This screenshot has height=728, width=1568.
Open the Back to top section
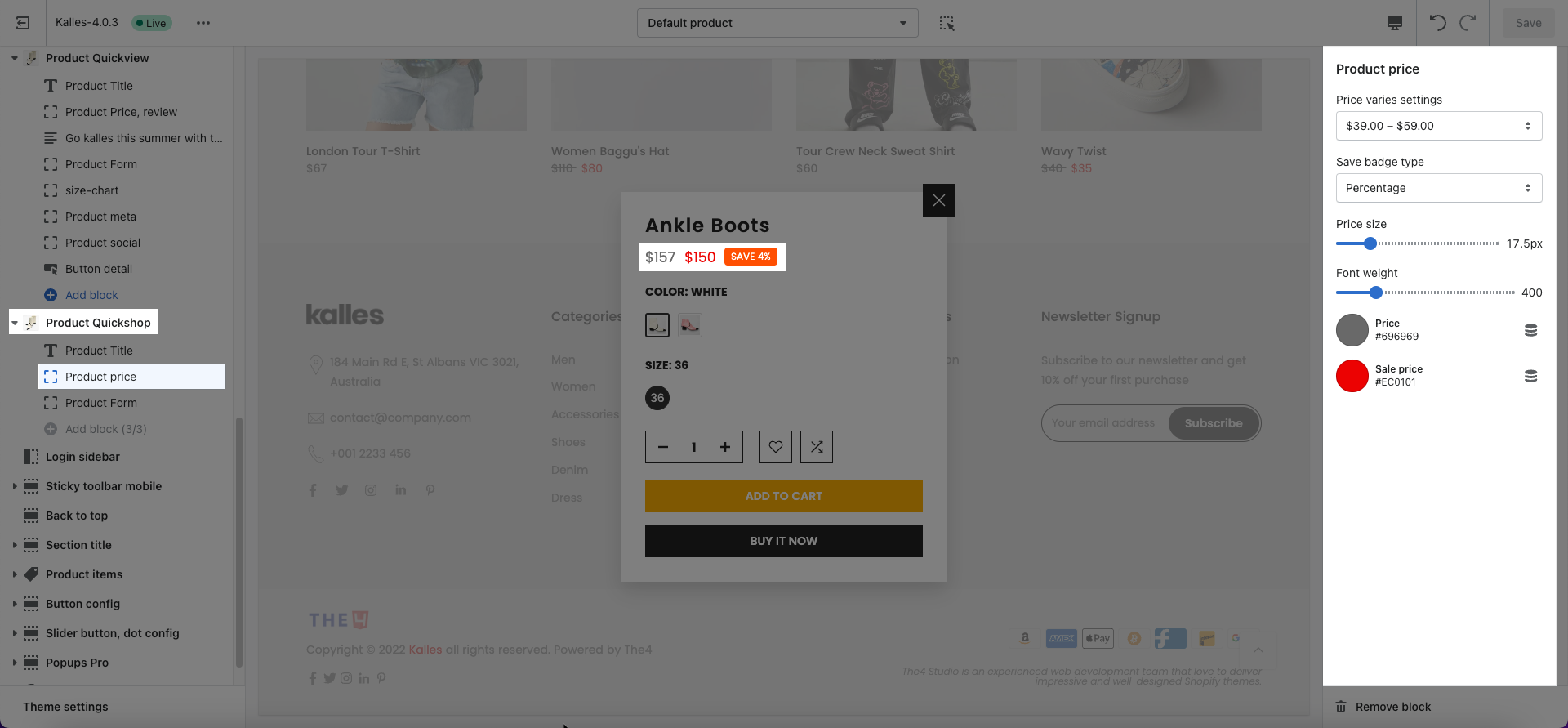77,516
